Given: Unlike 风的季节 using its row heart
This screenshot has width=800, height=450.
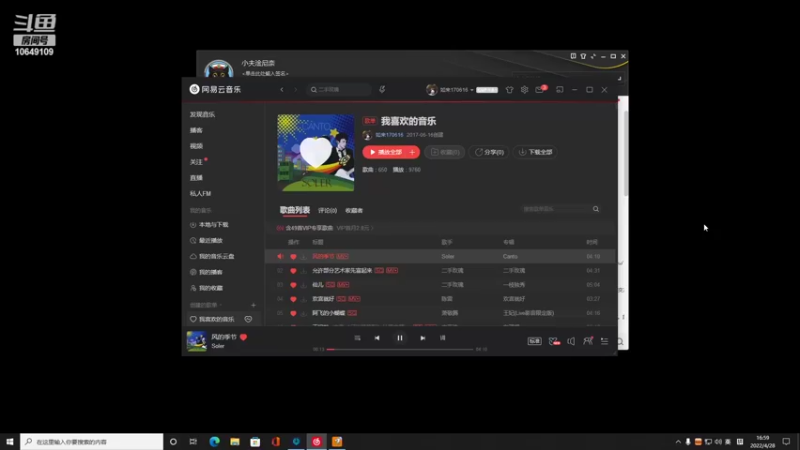Looking at the screenshot, I should (x=293, y=257).
